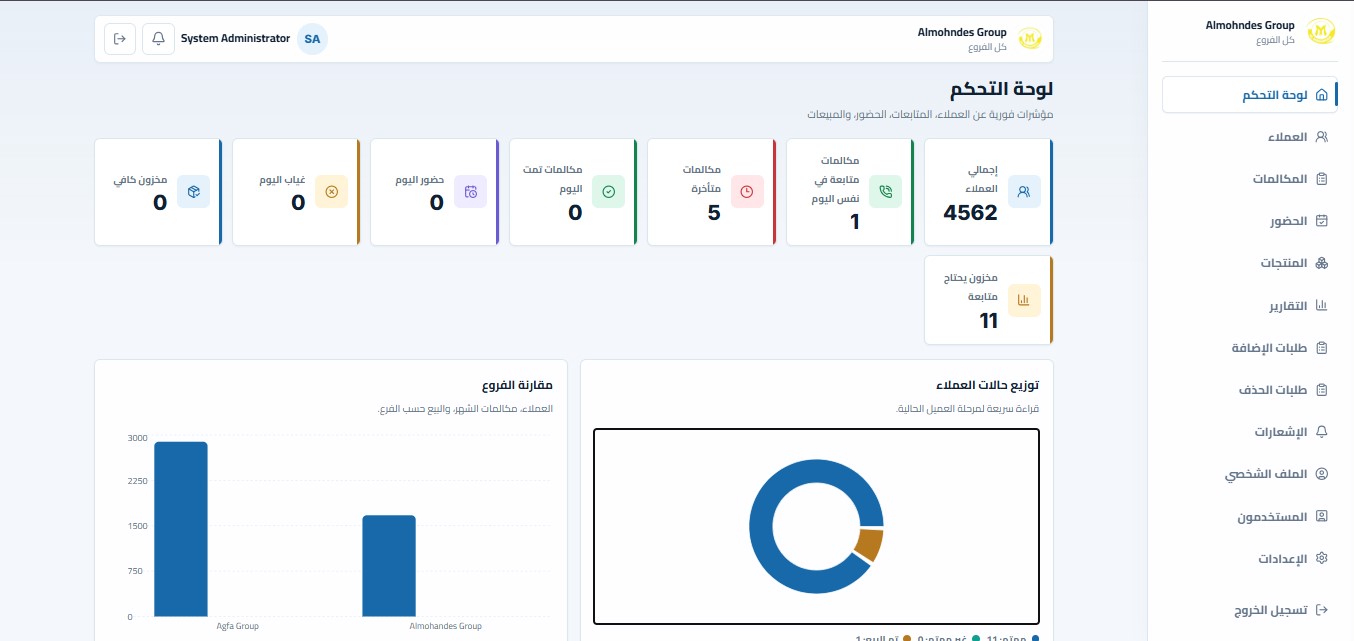Click the 750 y-axis label
The image size is (1354, 641).
(x=137, y=571)
